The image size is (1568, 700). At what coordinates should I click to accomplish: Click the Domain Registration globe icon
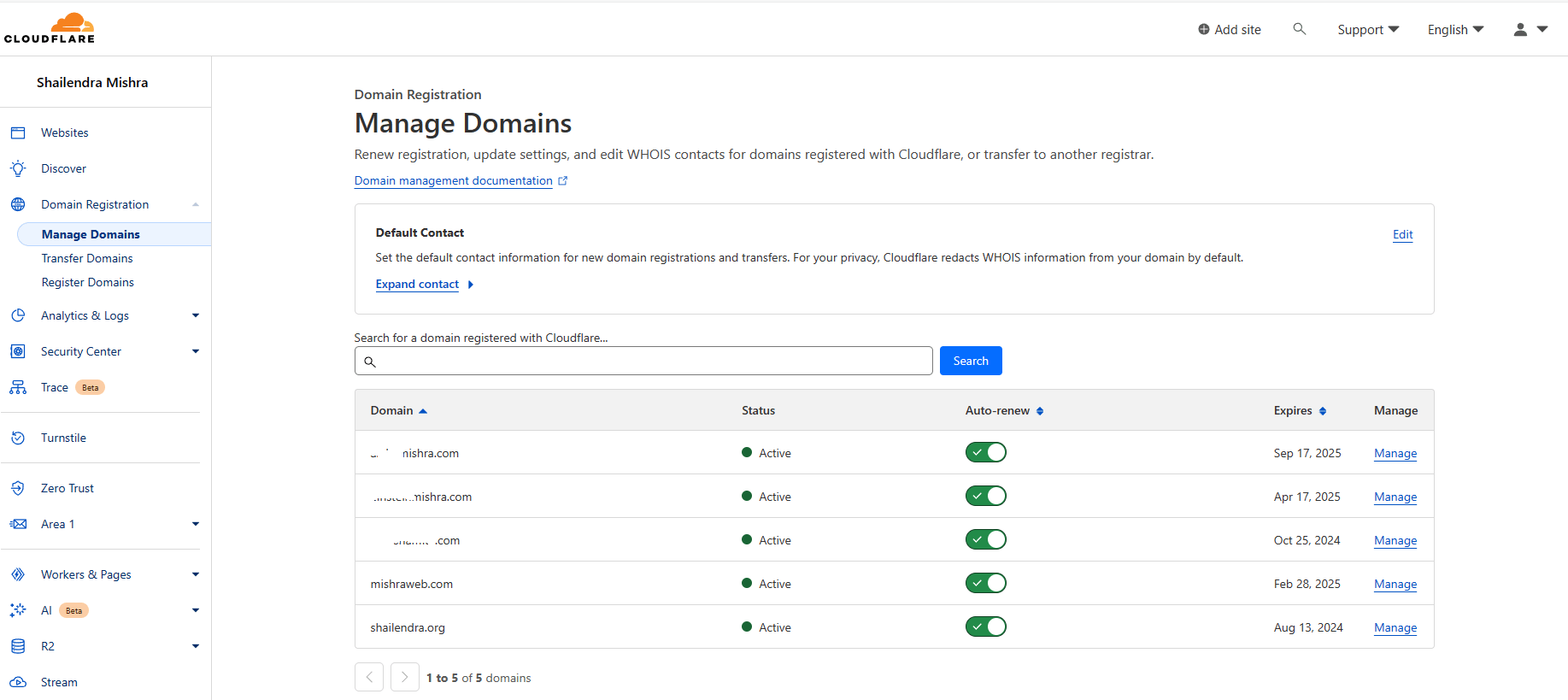coord(18,204)
